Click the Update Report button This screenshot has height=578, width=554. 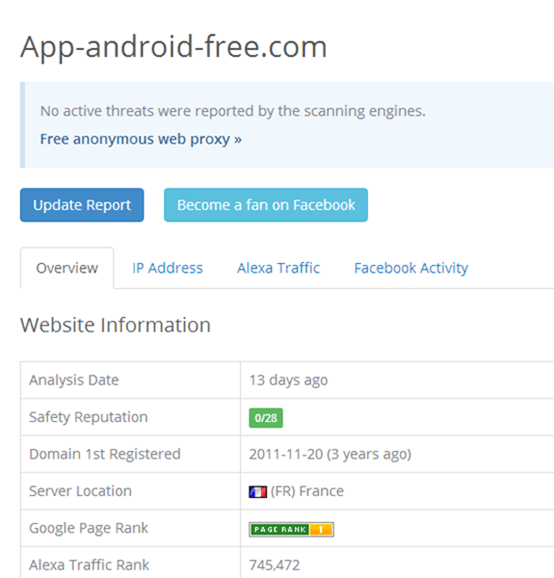pos(82,205)
